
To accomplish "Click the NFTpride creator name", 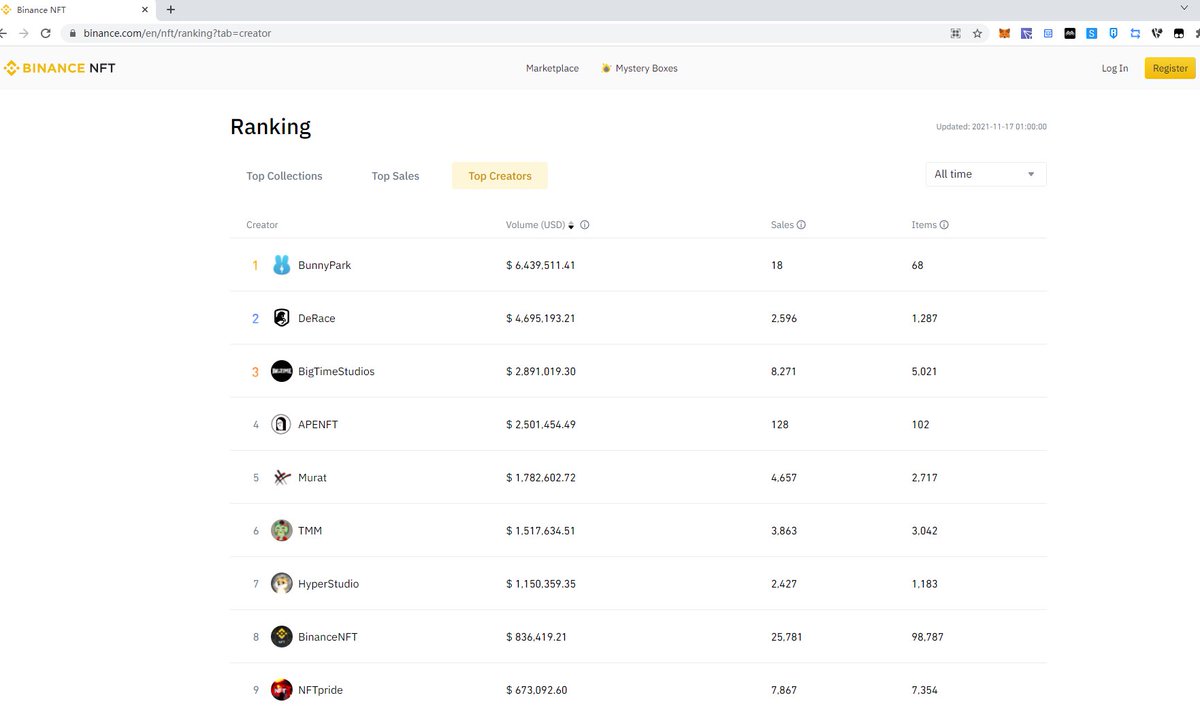I will pos(320,690).
